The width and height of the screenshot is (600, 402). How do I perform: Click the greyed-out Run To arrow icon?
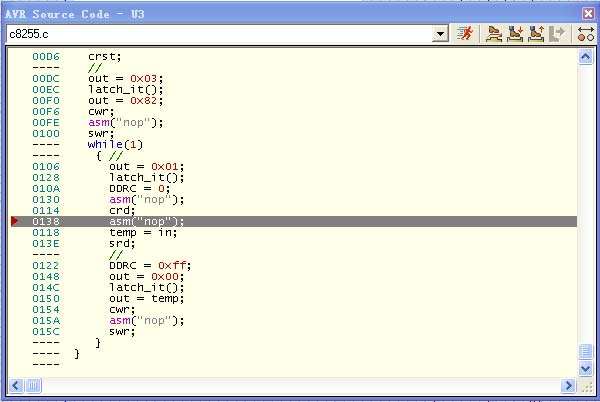click(558, 34)
